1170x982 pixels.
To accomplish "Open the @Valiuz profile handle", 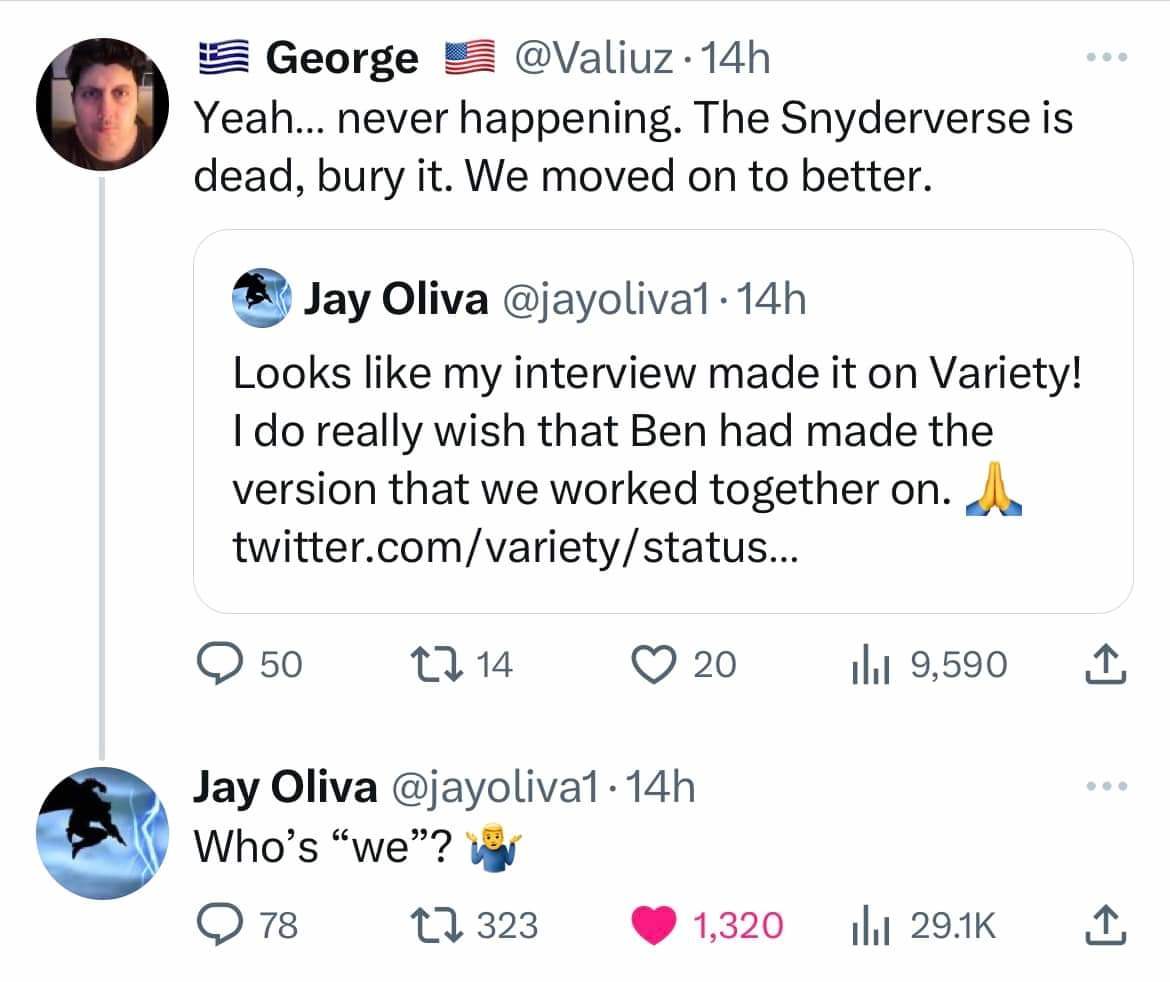I will point(591,59).
